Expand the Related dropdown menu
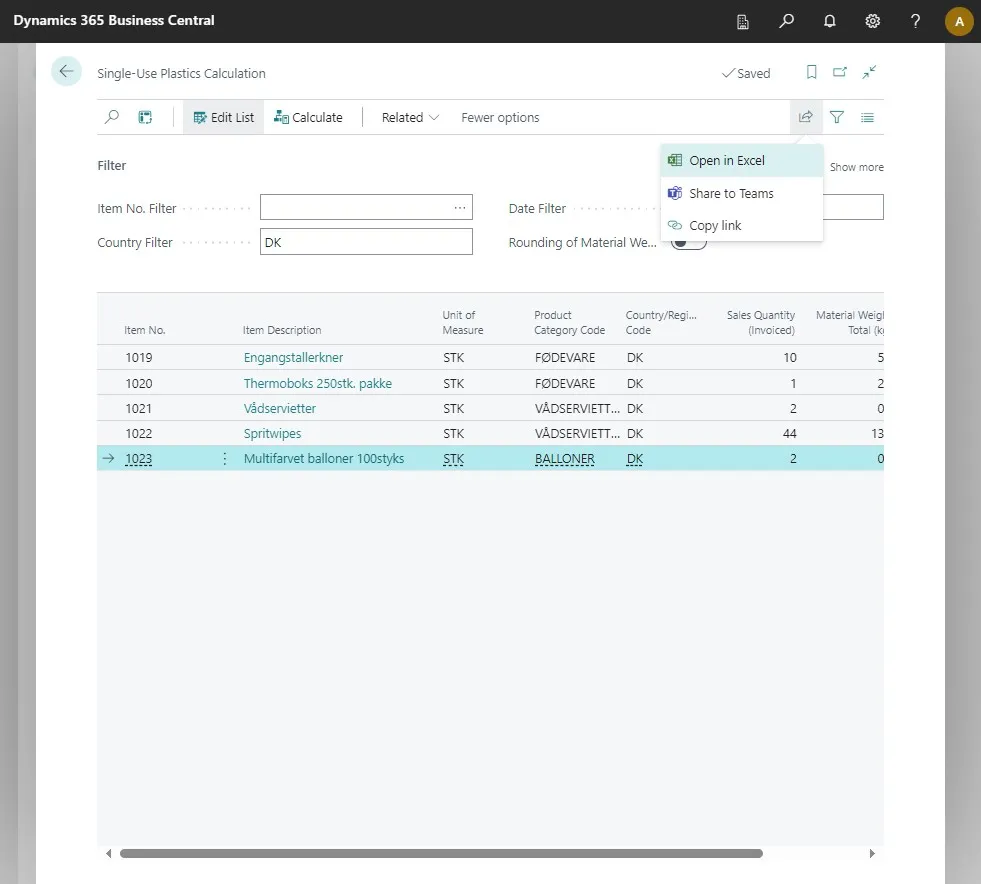This screenshot has width=981, height=884. [410, 117]
